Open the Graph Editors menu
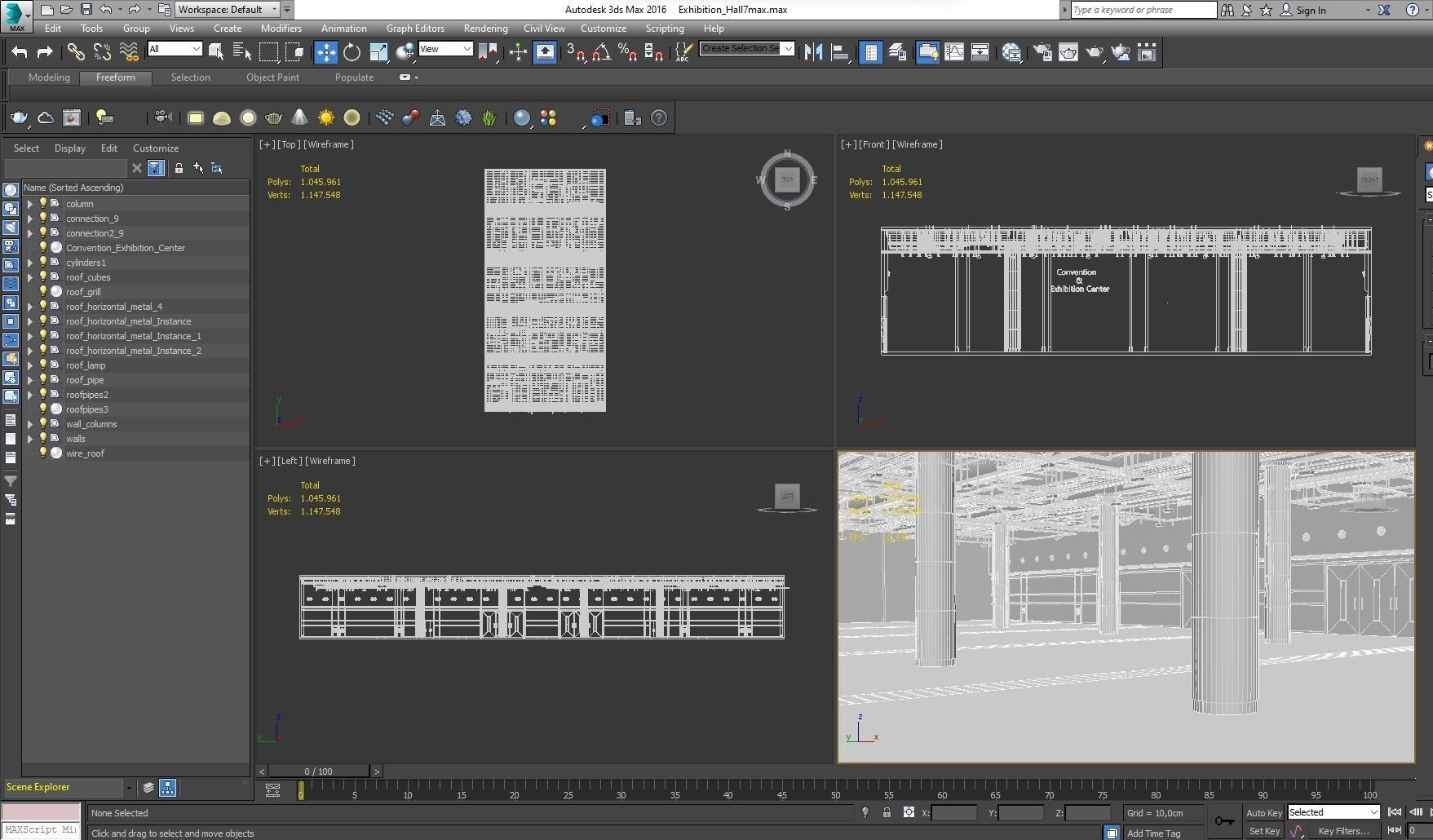The image size is (1433, 840). [415, 28]
